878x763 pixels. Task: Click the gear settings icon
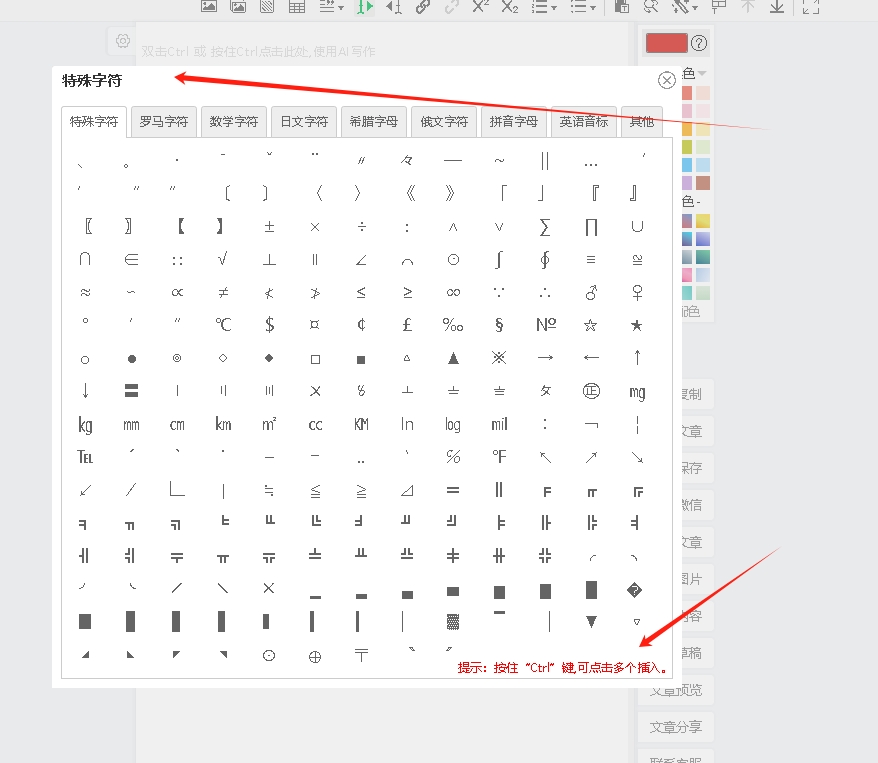point(122,41)
